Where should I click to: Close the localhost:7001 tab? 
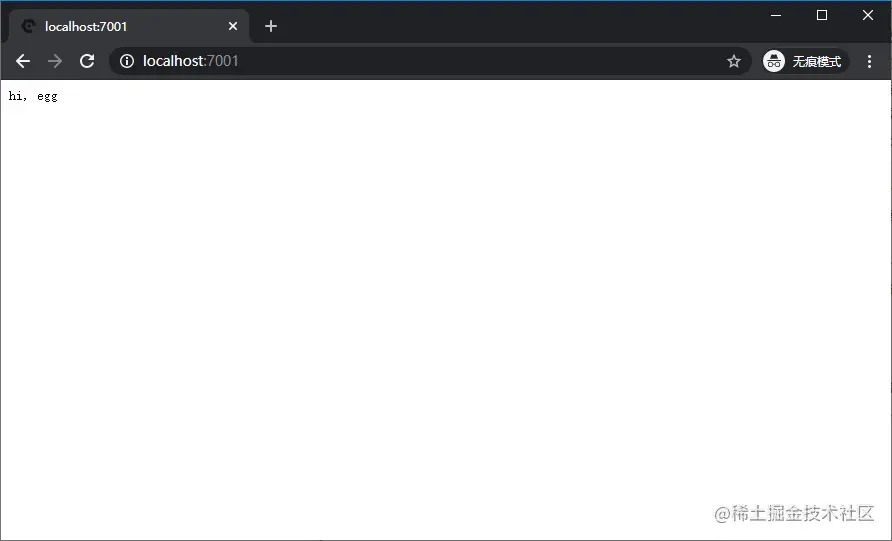tap(233, 26)
